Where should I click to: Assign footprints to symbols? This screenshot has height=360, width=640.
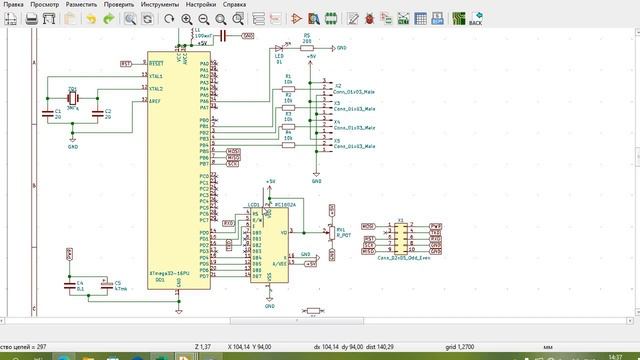point(386,19)
